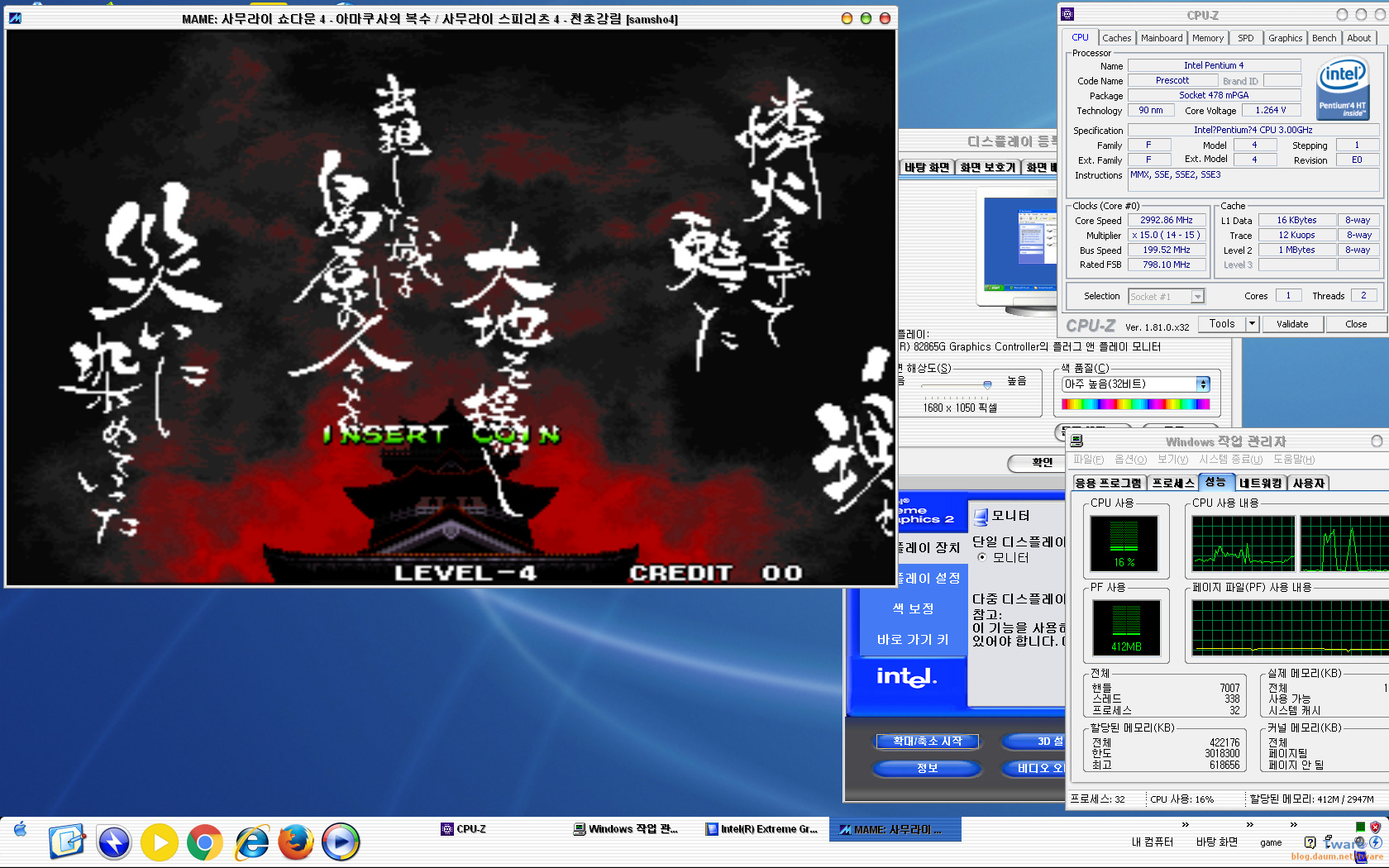Click the Intel logo in the graphics panel

click(x=907, y=677)
